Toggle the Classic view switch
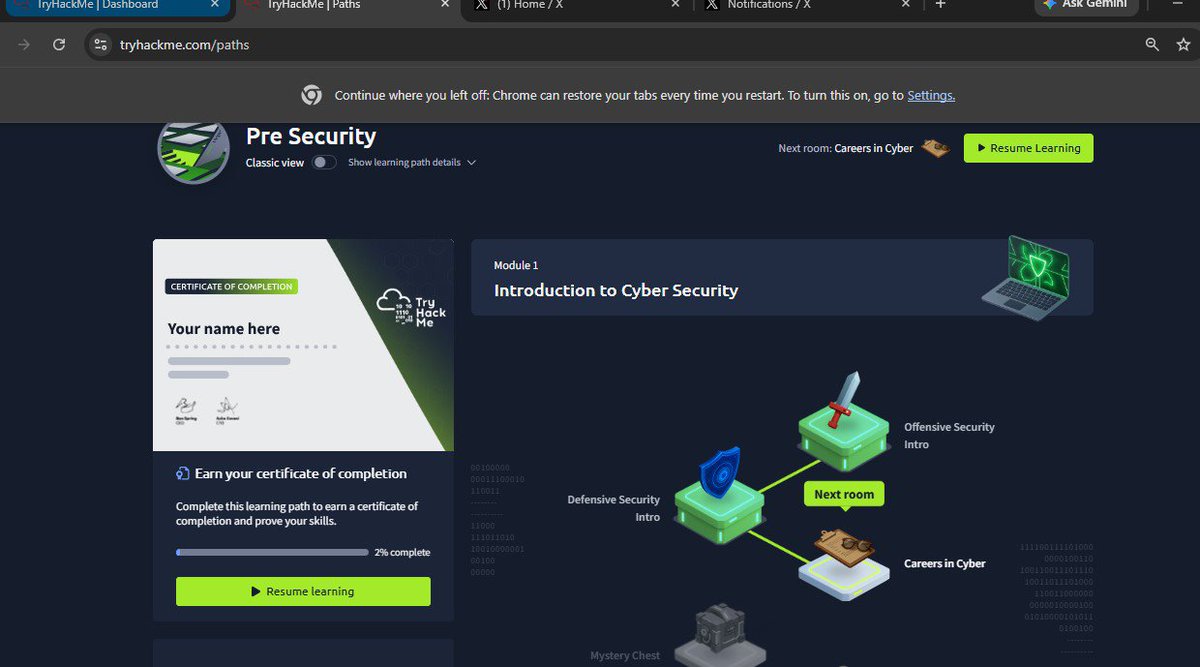 (x=324, y=162)
